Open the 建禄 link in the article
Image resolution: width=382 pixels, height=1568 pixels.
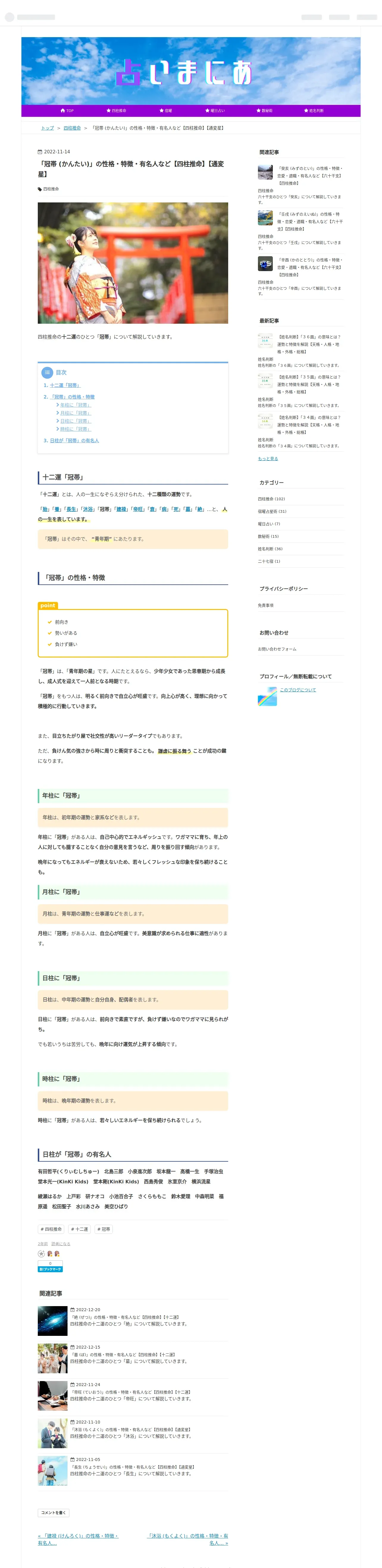122,509
